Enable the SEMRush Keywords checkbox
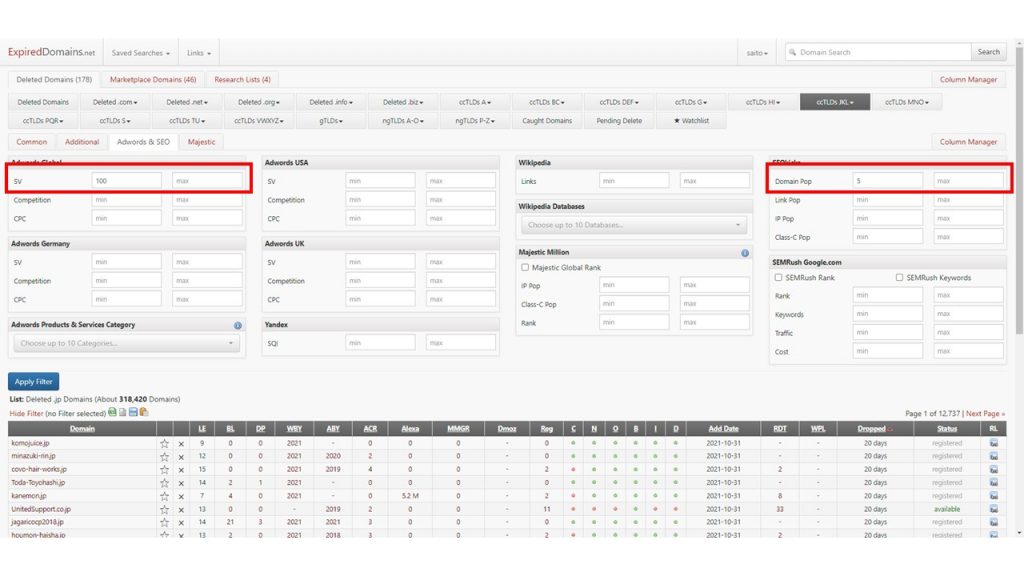1024x576 pixels. pos(899,278)
